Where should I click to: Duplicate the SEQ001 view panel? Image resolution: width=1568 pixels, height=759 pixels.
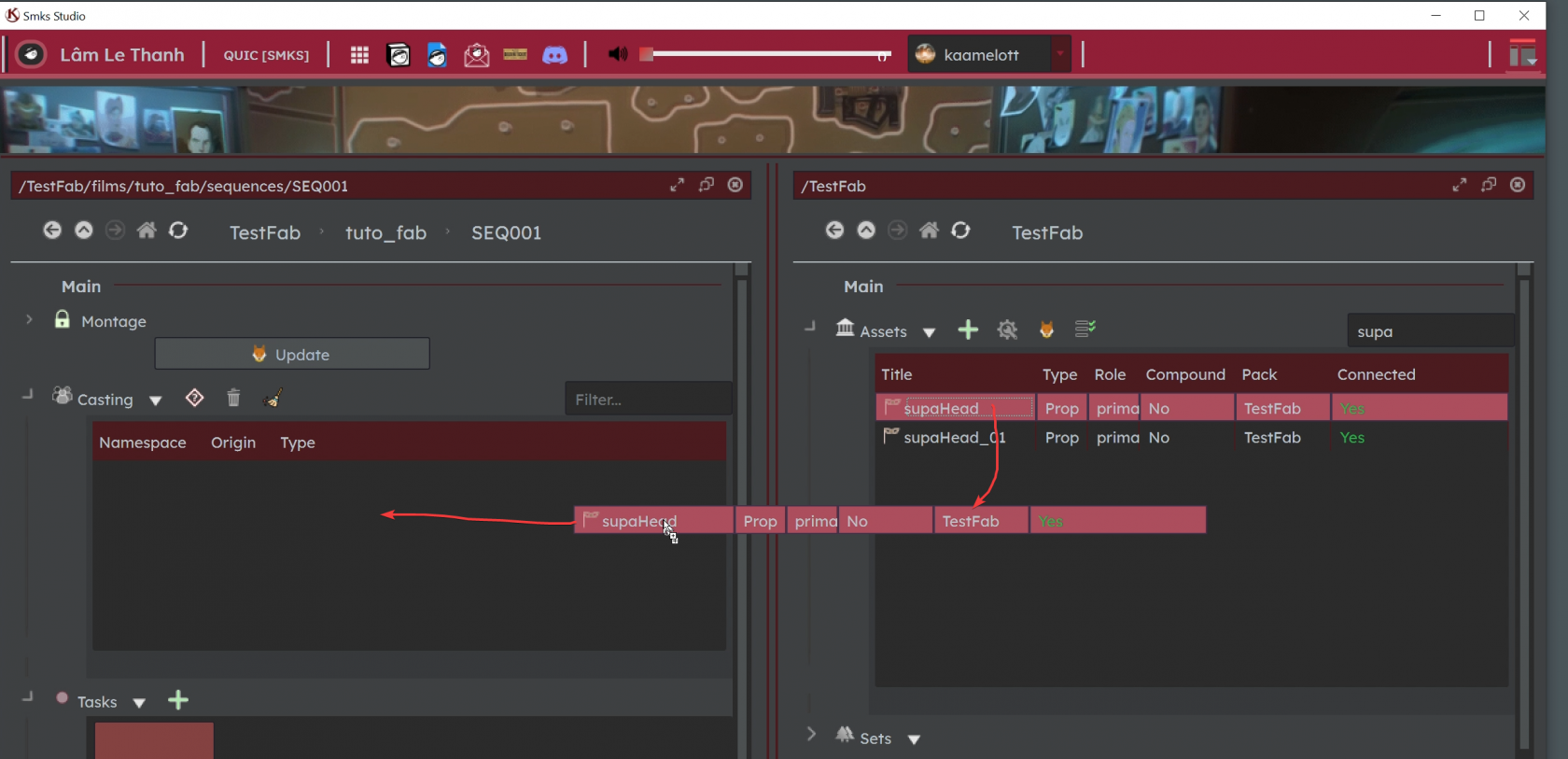click(707, 185)
